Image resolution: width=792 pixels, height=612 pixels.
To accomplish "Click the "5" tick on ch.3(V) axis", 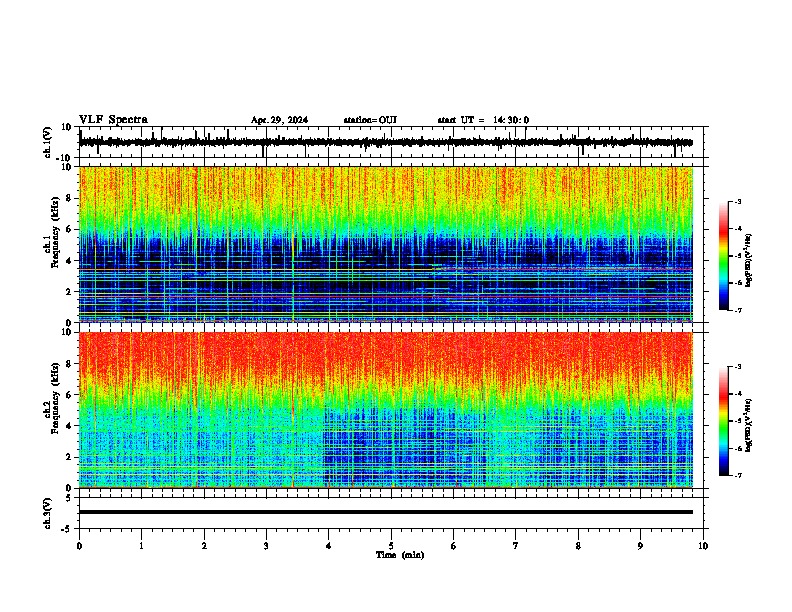I will pyautogui.click(x=70, y=498).
